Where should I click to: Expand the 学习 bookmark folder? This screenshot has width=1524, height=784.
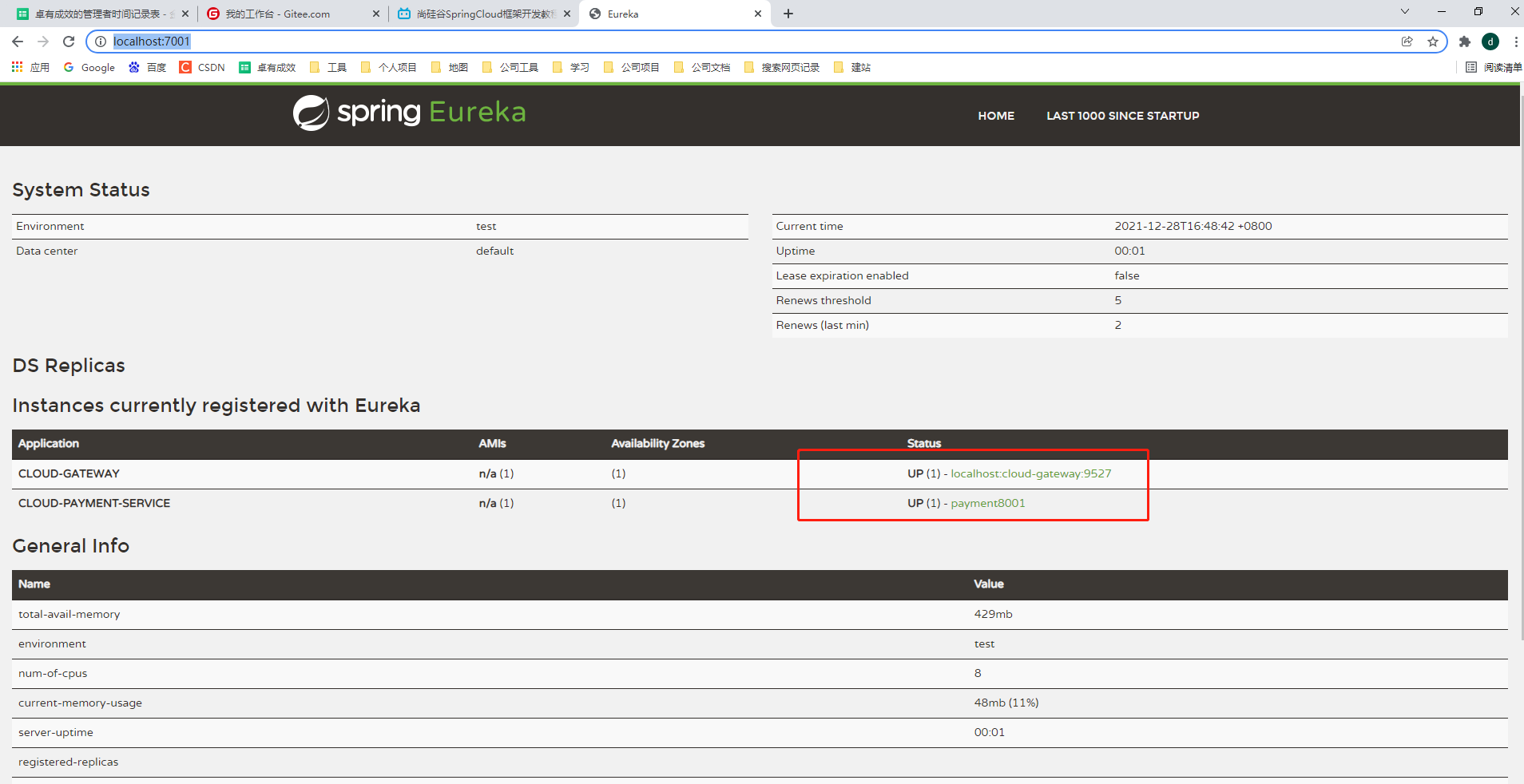click(571, 67)
